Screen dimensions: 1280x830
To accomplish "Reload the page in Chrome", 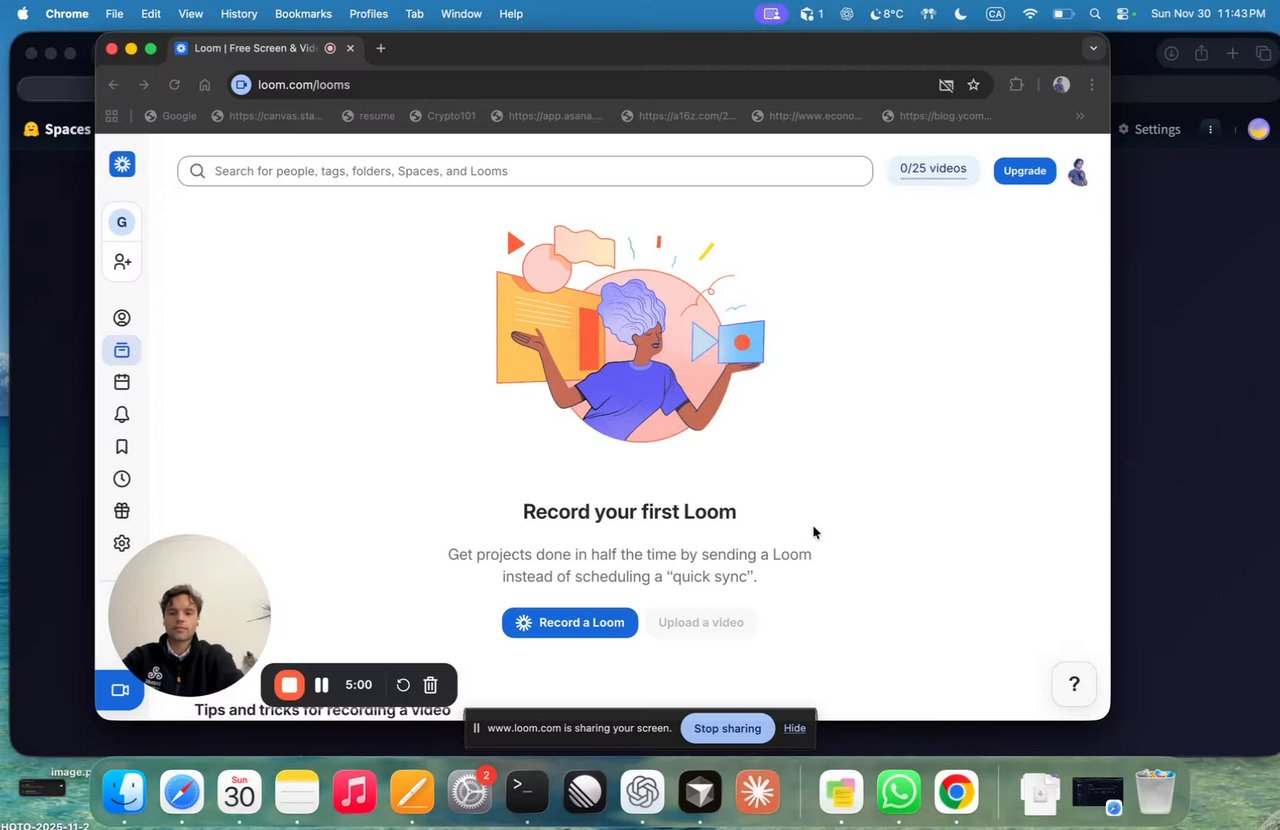I will tap(174, 85).
